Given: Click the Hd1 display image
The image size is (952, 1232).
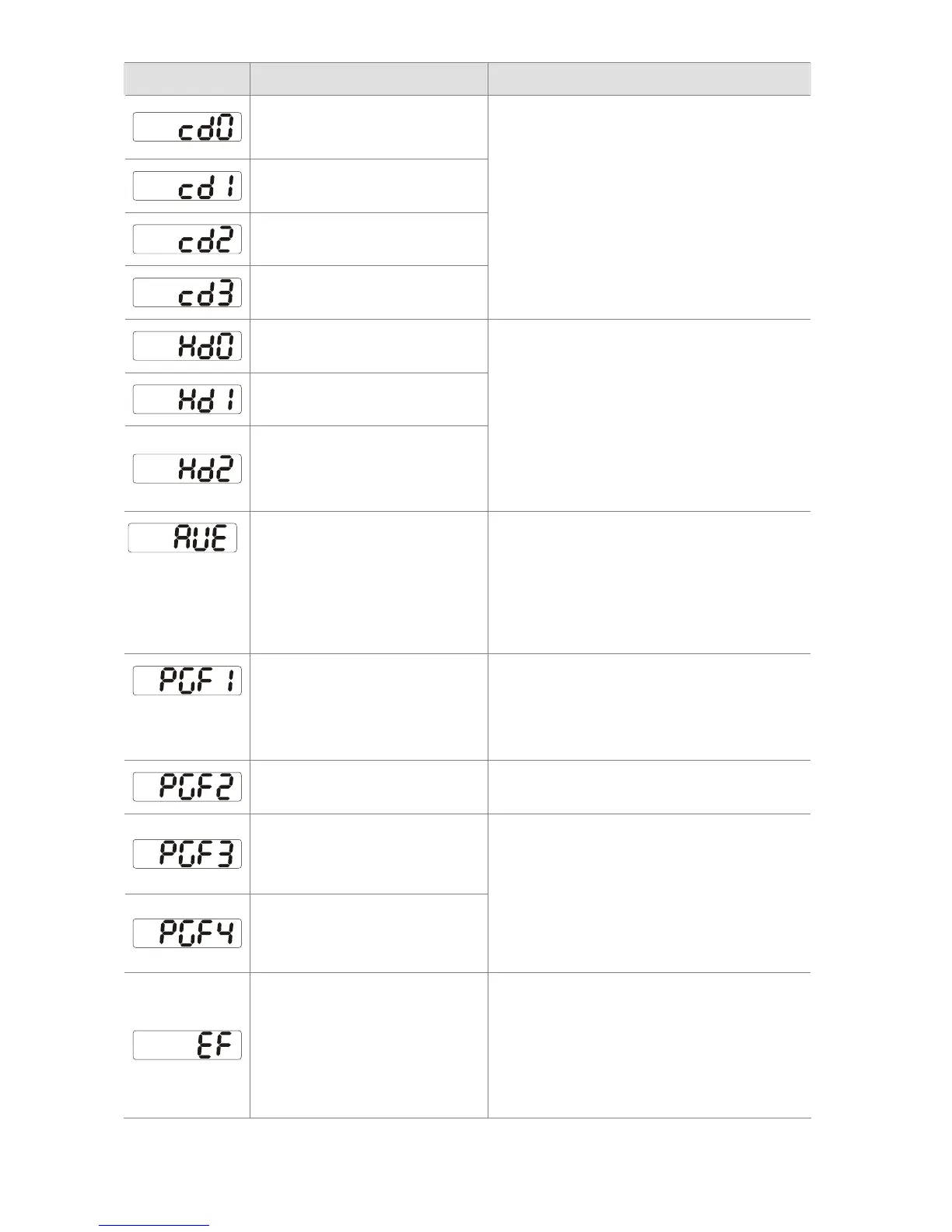Looking at the screenshot, I should (187, 399).
